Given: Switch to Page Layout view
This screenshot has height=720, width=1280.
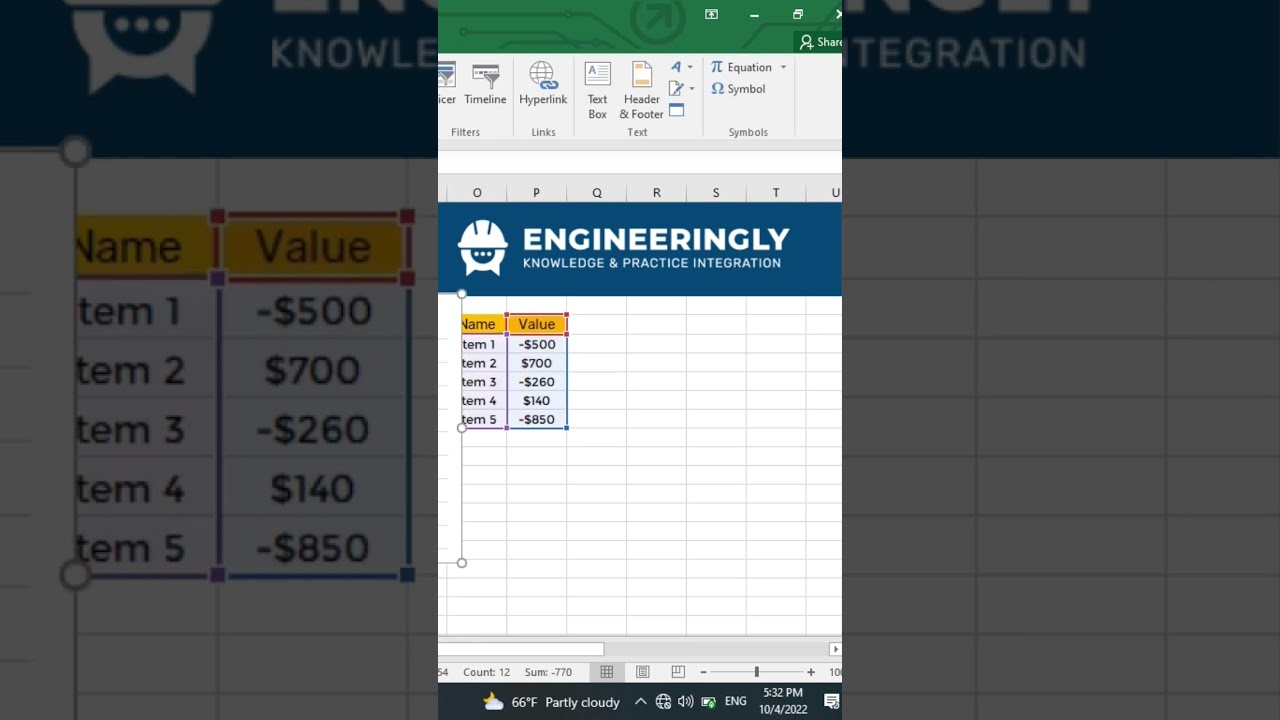Looking at the screenshot, I should tap(643, 672).
